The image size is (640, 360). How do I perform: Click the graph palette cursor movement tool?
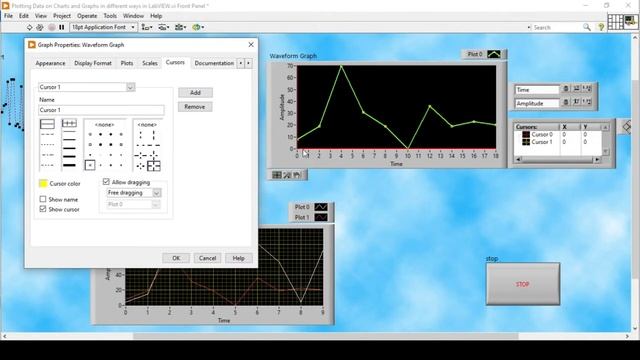[277, 175]
